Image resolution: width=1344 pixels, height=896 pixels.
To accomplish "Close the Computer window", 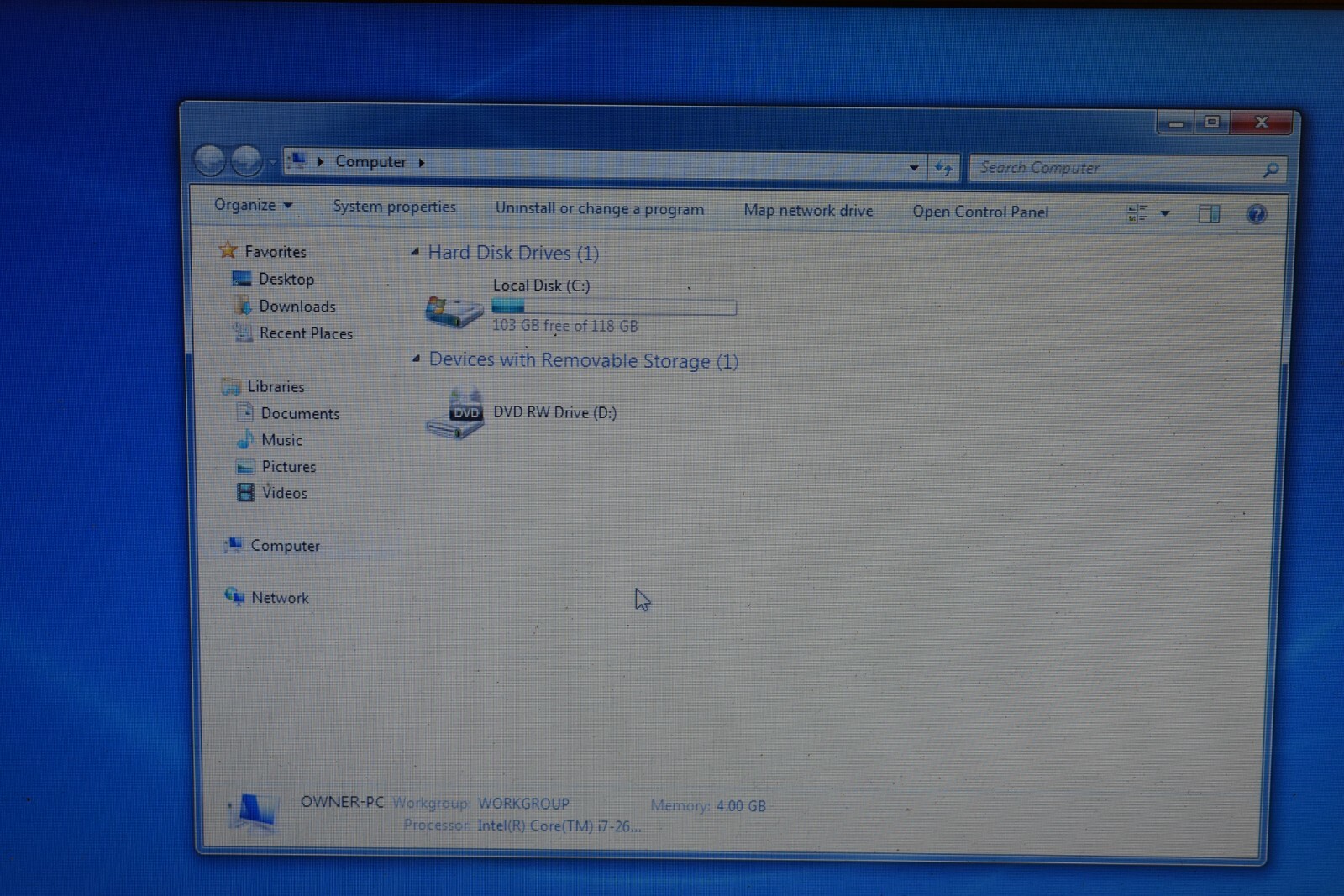I will coord(1261,123).
